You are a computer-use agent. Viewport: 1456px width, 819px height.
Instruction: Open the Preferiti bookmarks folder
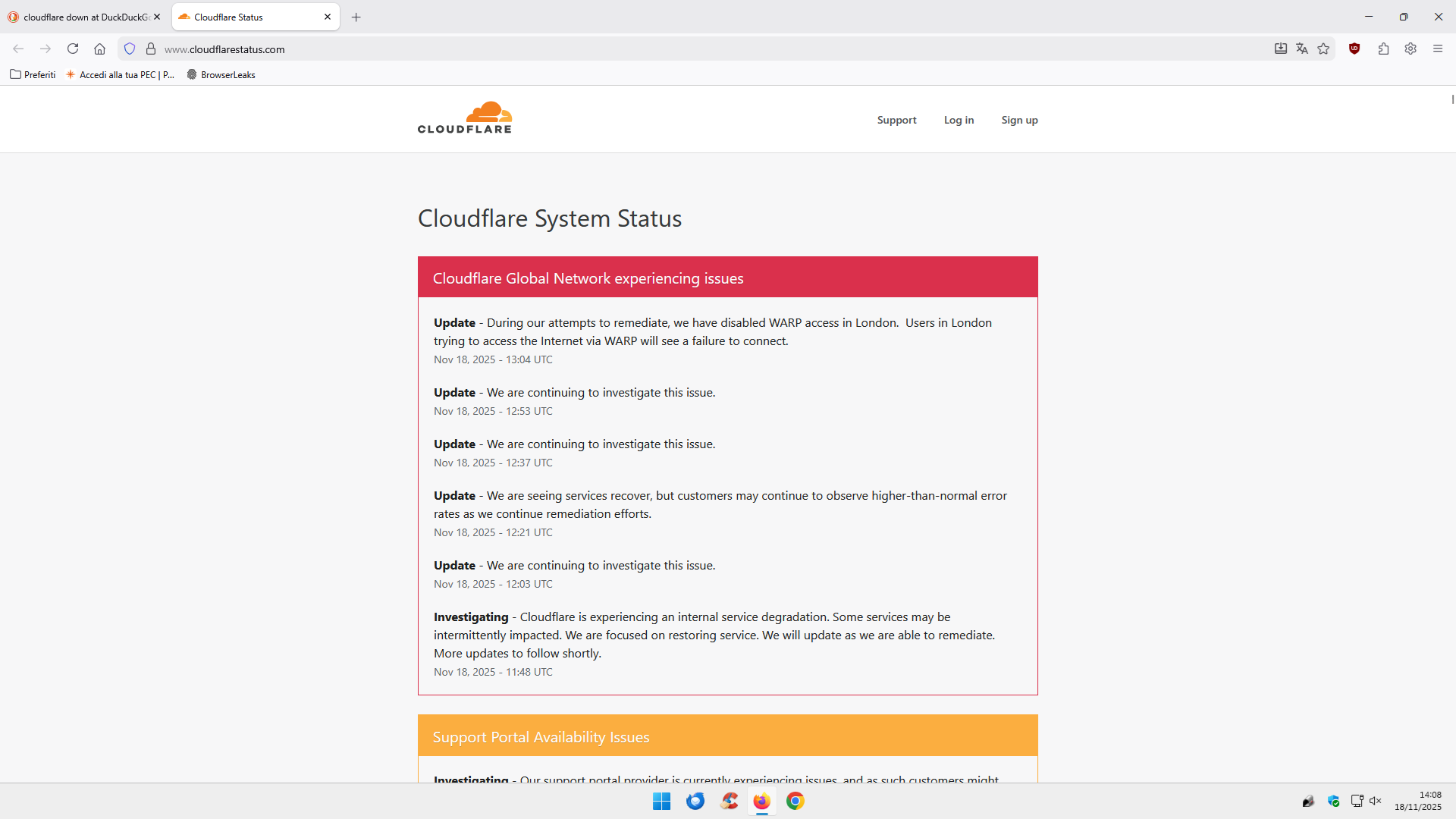click(33, 74)
